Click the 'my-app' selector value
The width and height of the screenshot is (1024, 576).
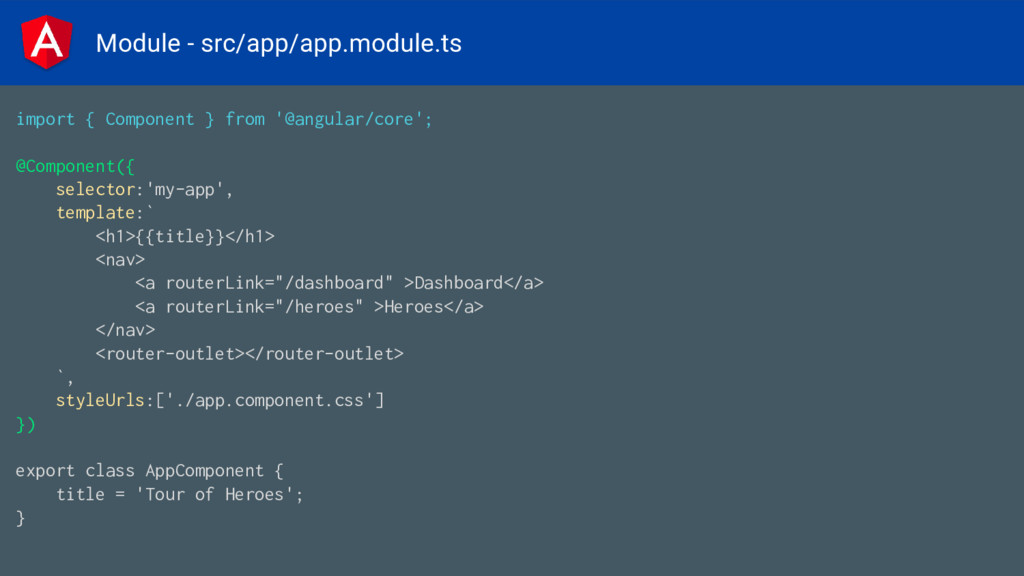click(x=185, y=190)
